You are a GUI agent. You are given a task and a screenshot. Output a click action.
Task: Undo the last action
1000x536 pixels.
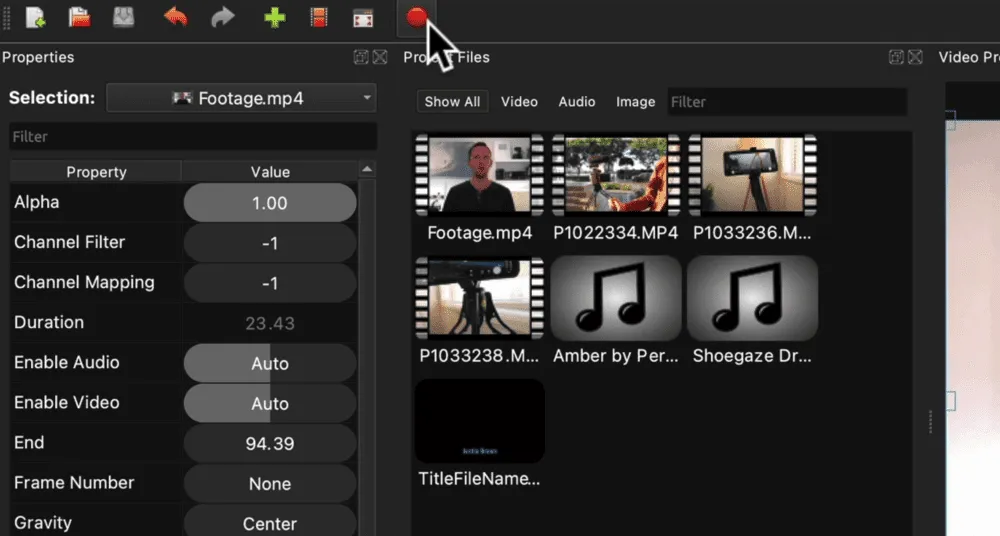(175, 17)
